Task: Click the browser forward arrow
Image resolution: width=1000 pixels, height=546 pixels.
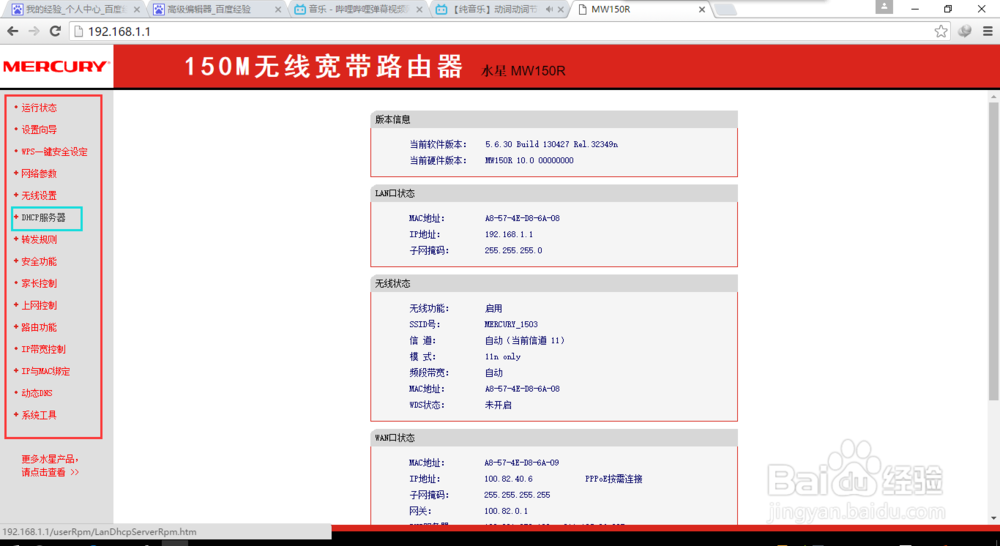Action: [34, 31]
